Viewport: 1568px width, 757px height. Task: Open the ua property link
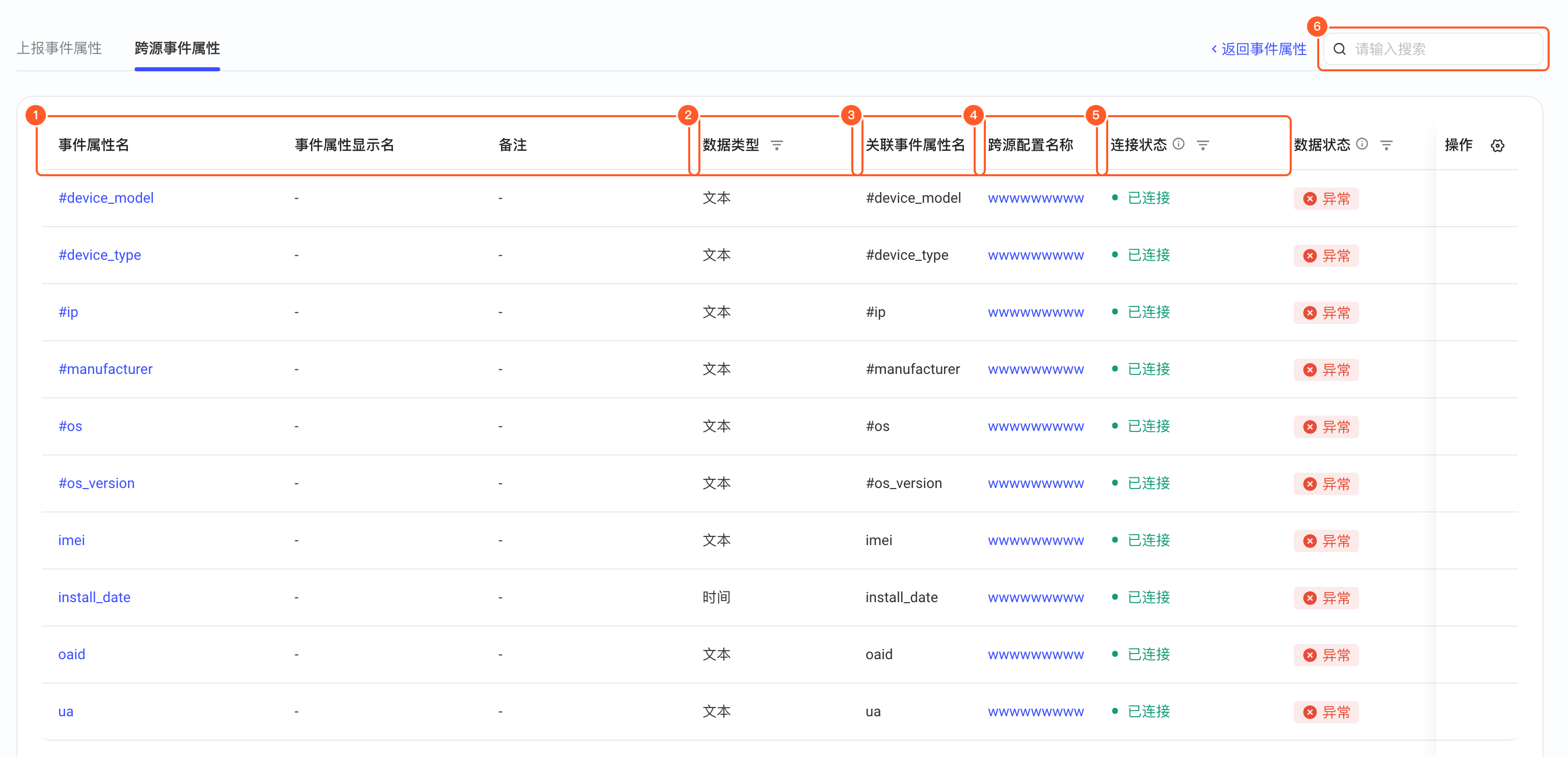66,711
